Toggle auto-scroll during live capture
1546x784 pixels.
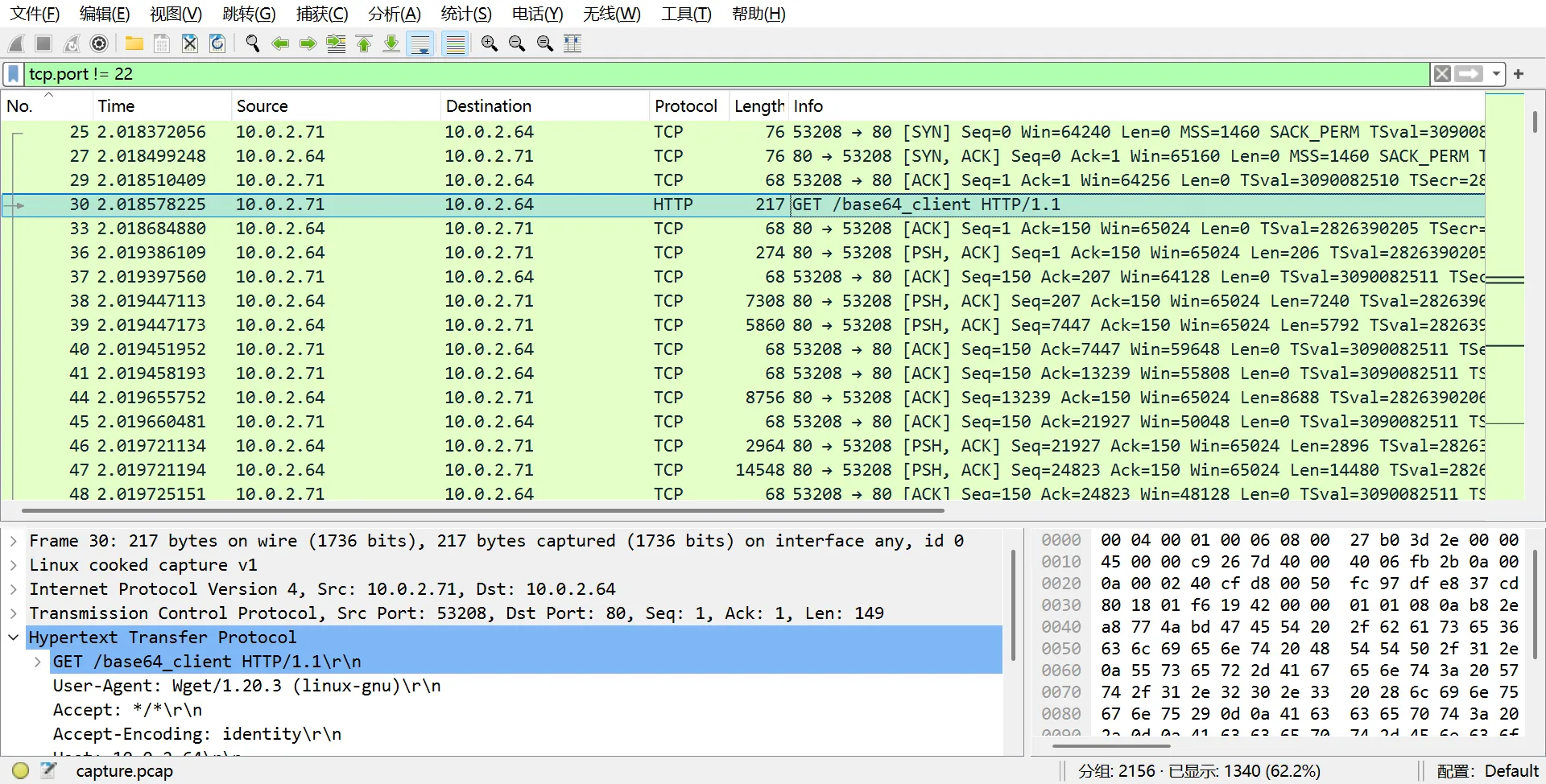[x=420, y=43]
